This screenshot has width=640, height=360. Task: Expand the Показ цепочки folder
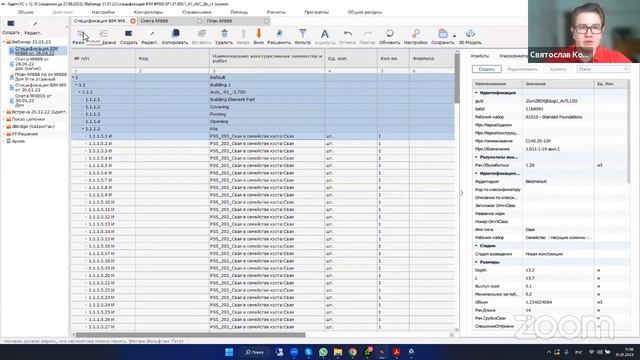[4, 119]
